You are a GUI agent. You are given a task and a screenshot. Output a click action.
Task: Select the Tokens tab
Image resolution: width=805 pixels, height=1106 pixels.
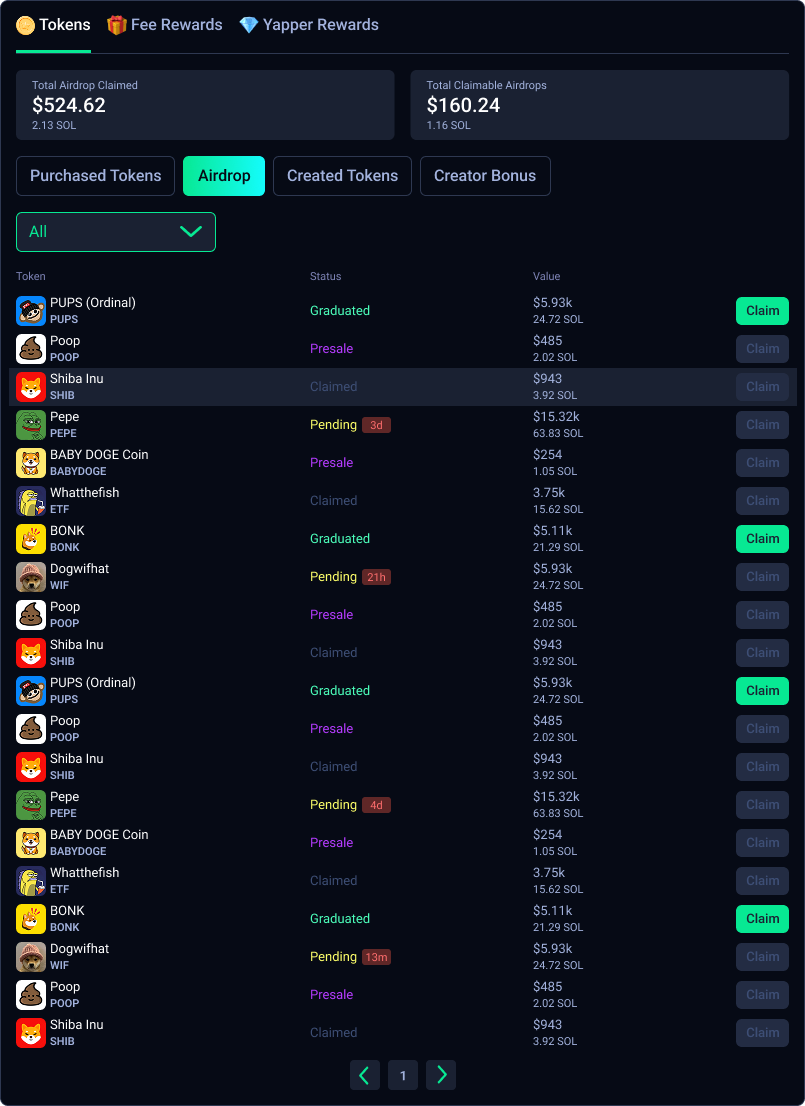point(54,25)
